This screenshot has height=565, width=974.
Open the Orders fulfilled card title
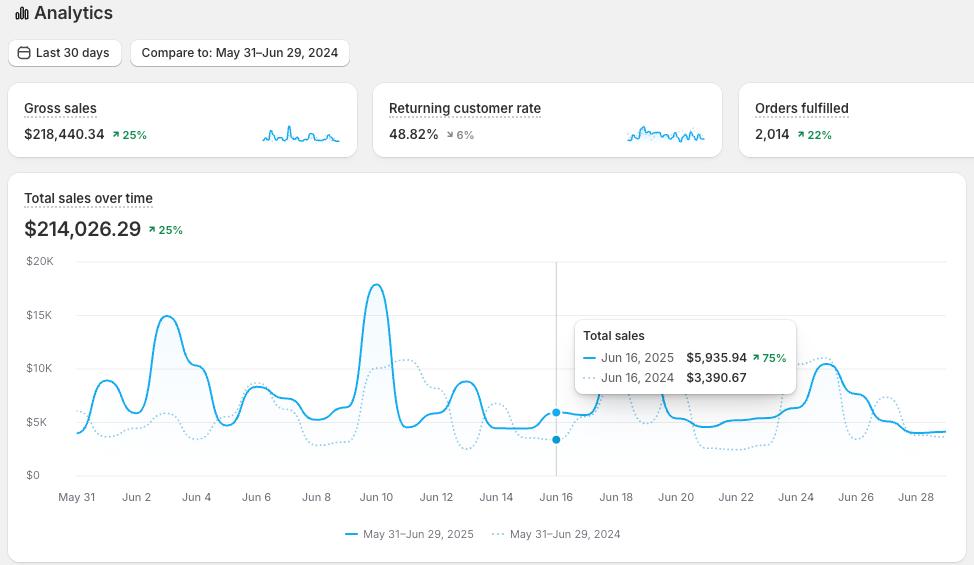(801, 108)
